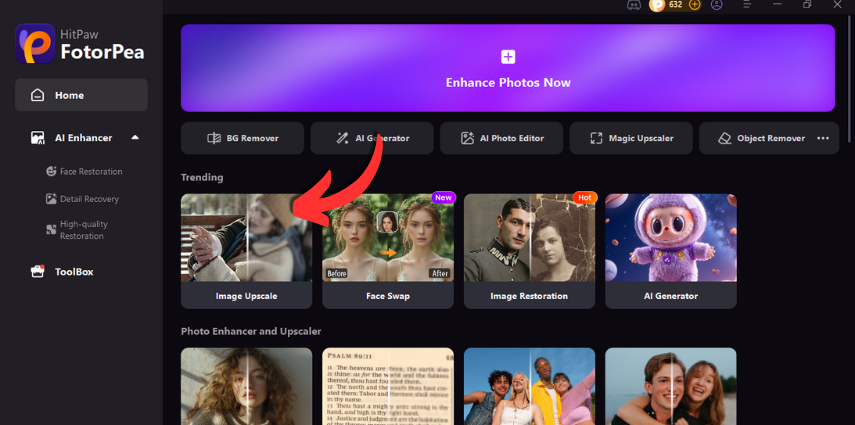
Task: Open the Image Upscale thumbnail
Action: pos(246,238)
